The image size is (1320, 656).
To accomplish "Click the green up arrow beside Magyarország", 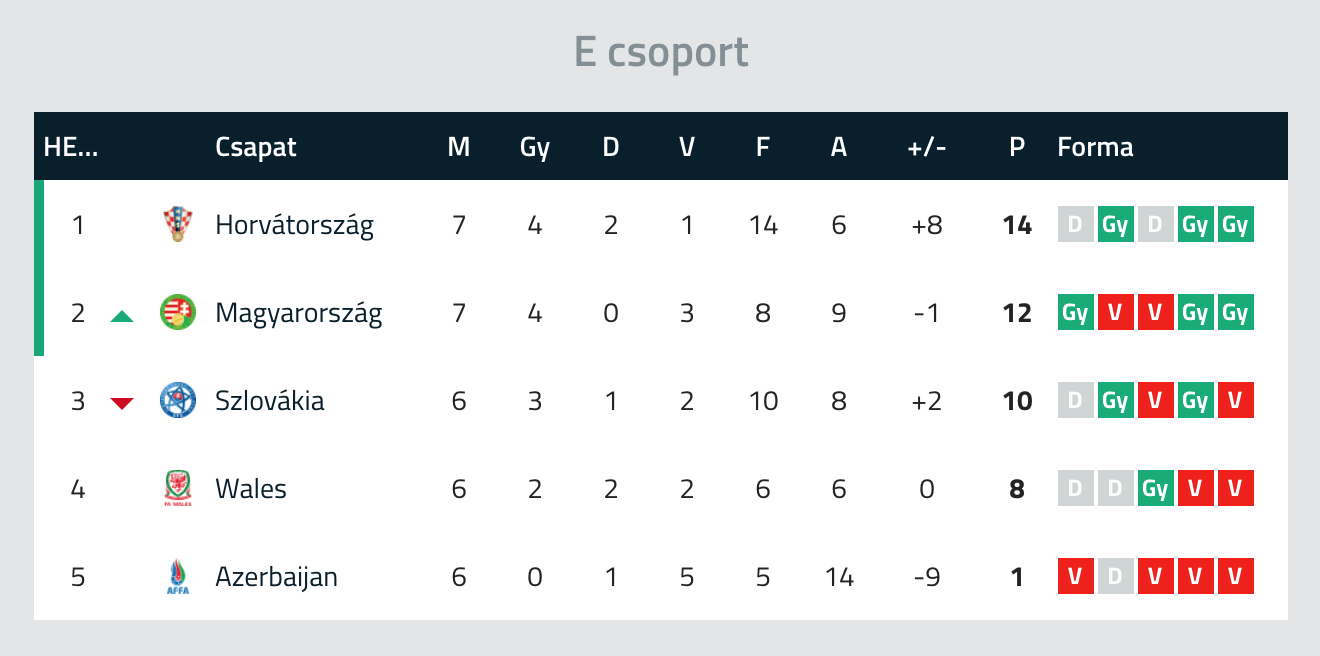I will pos(122,316).
